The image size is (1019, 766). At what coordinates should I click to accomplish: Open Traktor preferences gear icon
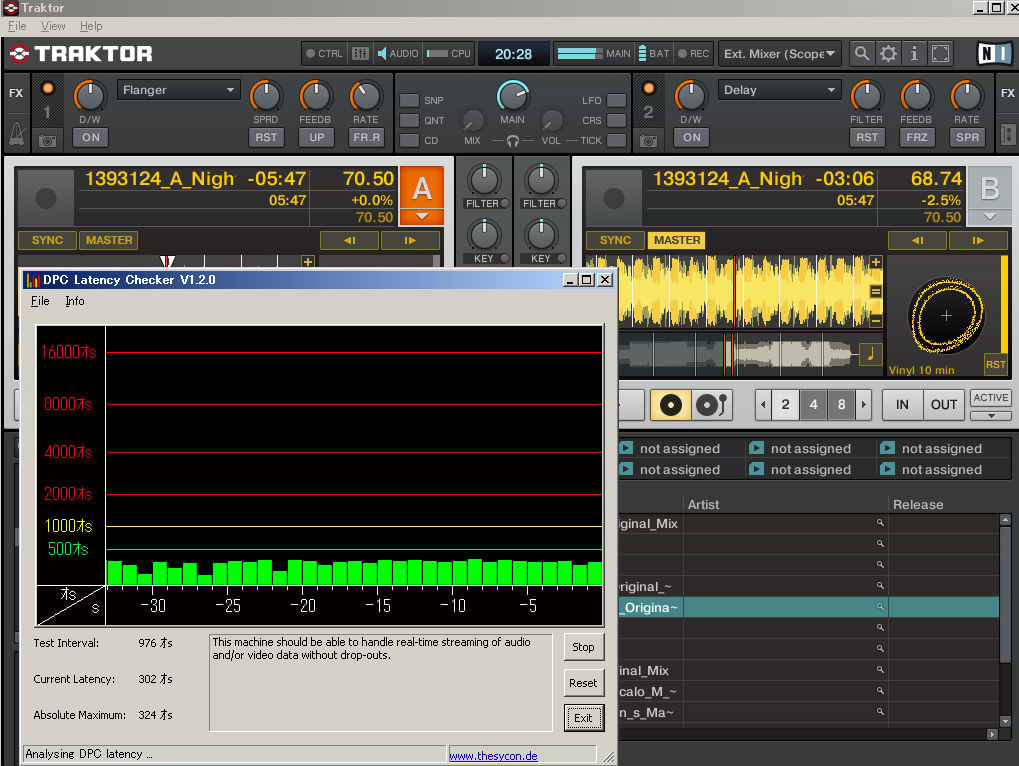click(888, 53)
